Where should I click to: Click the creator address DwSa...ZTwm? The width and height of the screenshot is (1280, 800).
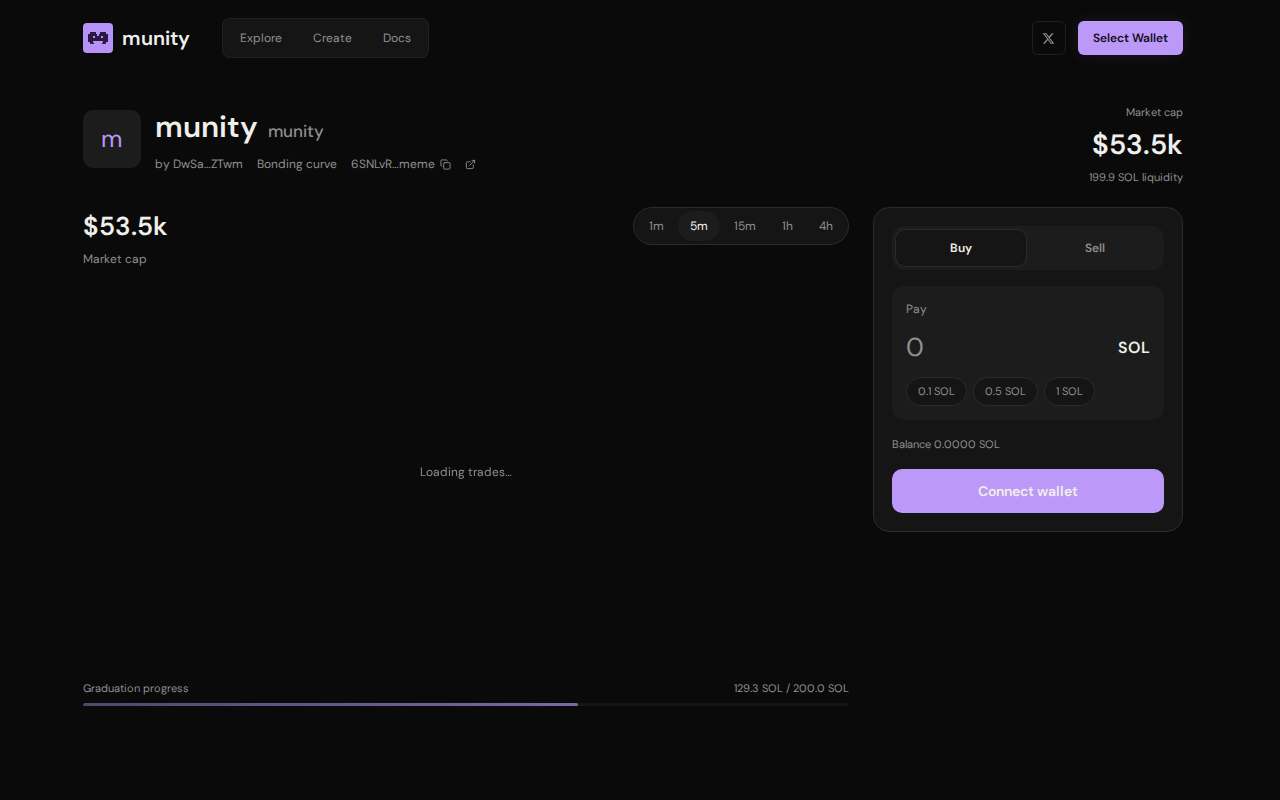click(208, 164)
